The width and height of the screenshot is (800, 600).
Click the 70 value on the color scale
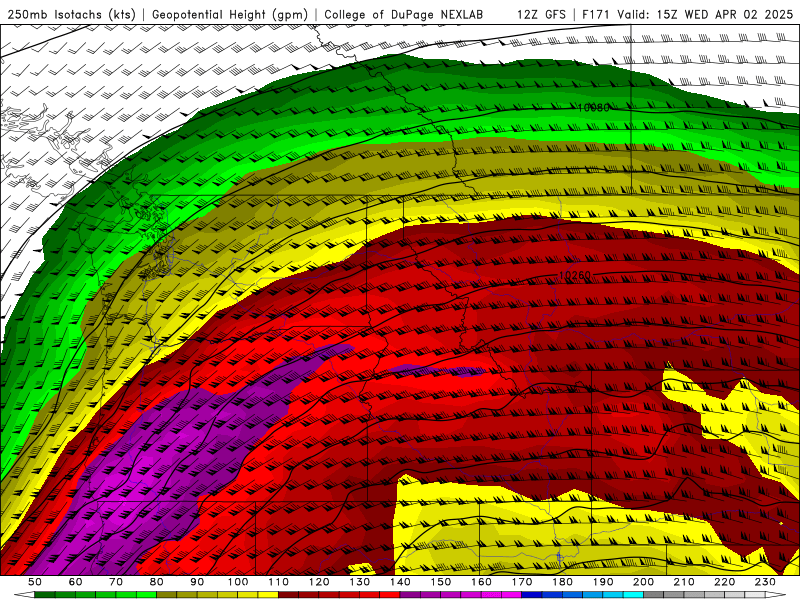(116, 582)
